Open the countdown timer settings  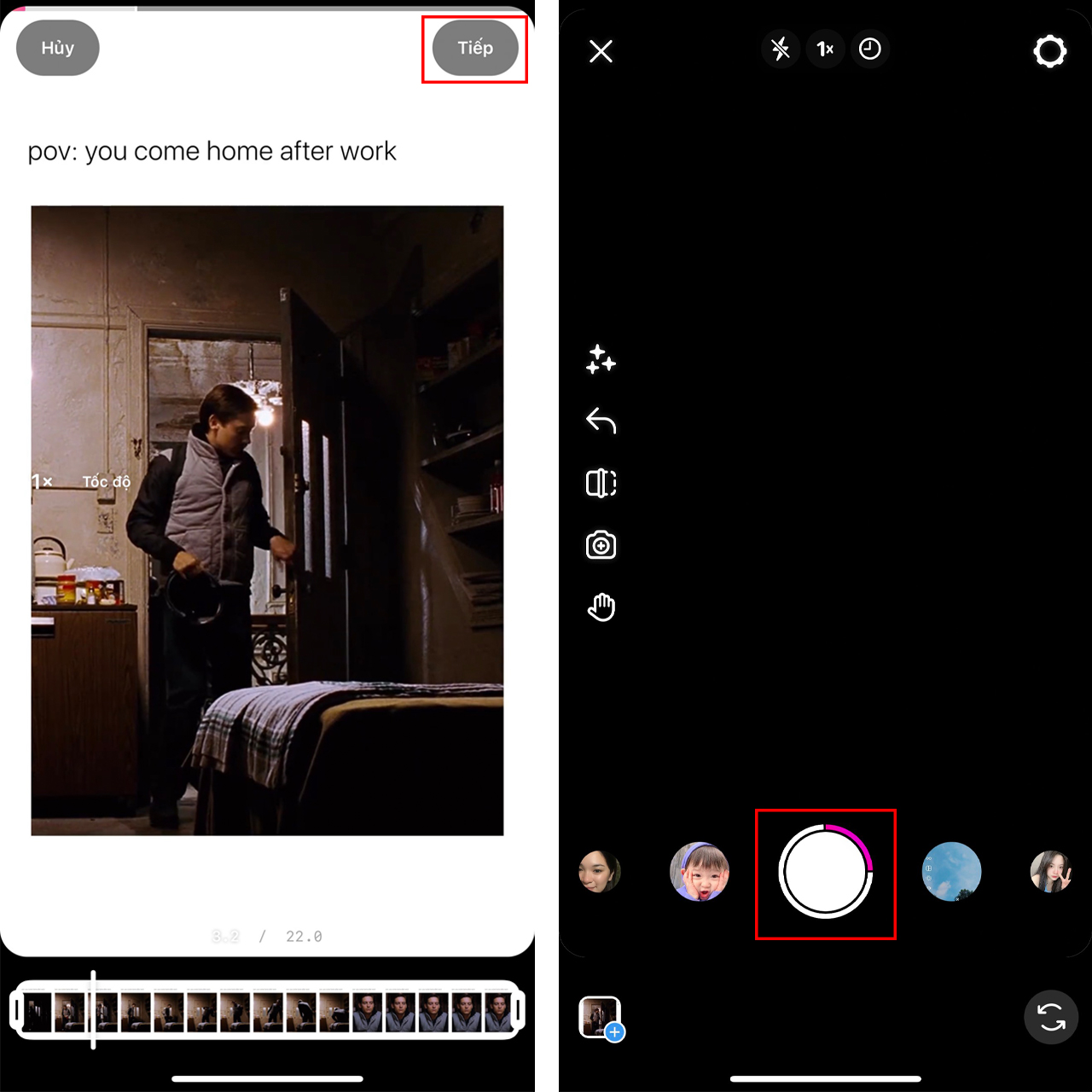[869, 49]
